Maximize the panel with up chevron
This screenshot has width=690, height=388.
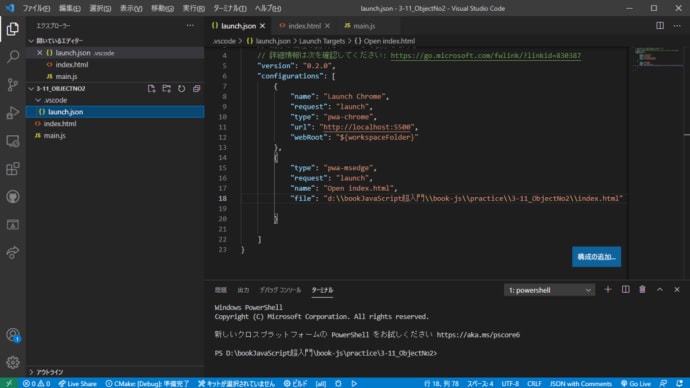pos(660,289)
